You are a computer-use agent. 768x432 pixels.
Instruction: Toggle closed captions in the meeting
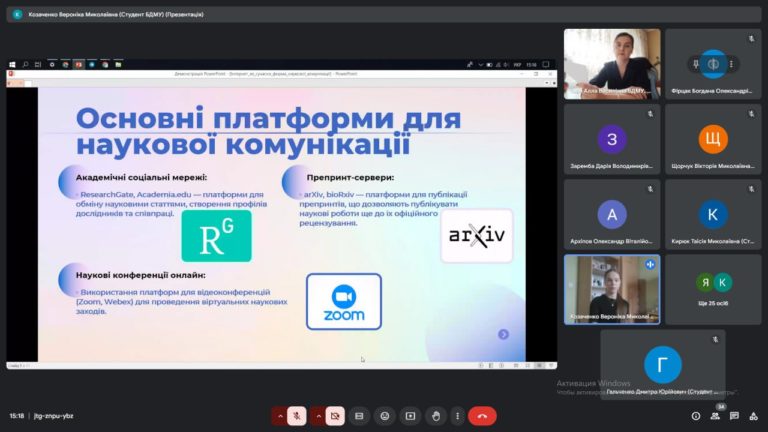pos(358,415)
